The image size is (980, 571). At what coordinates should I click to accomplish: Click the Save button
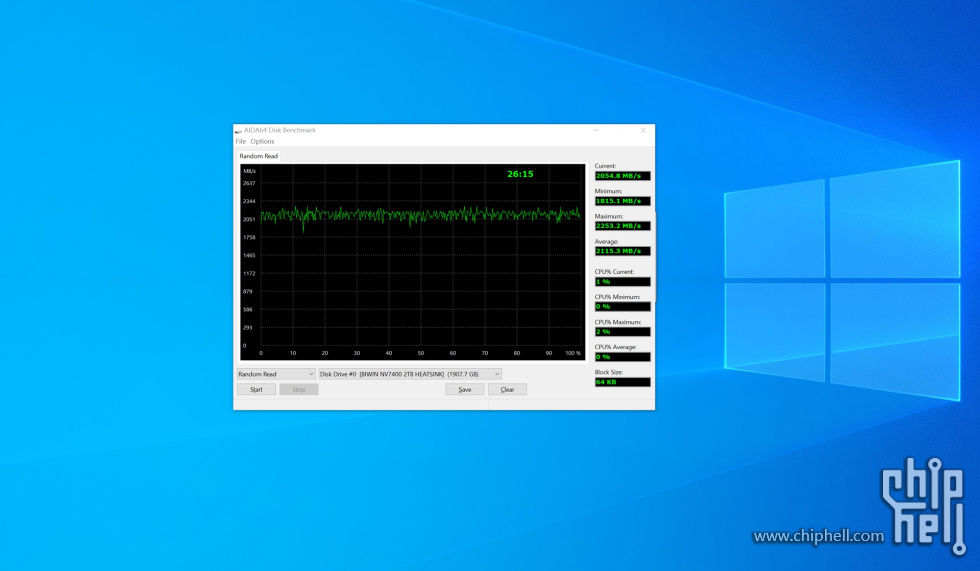pos(465,389)
